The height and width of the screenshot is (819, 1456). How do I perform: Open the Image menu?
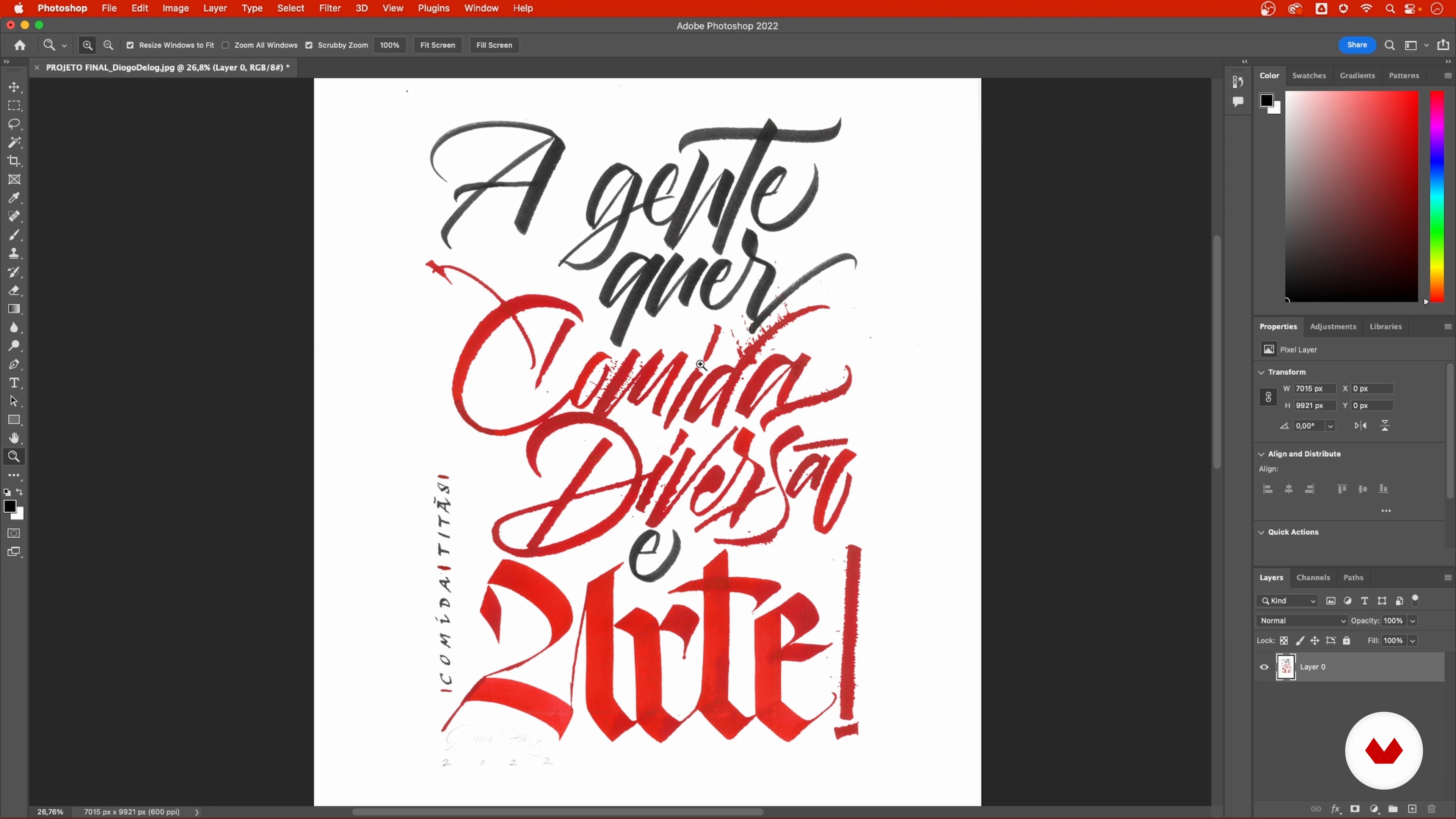tap(175, 8)
